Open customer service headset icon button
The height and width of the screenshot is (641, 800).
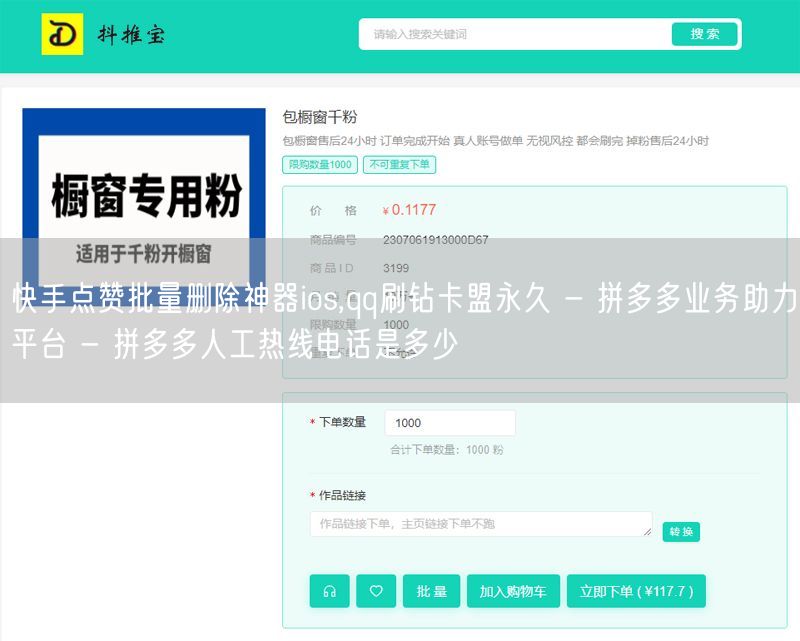[x=330, y=591]
